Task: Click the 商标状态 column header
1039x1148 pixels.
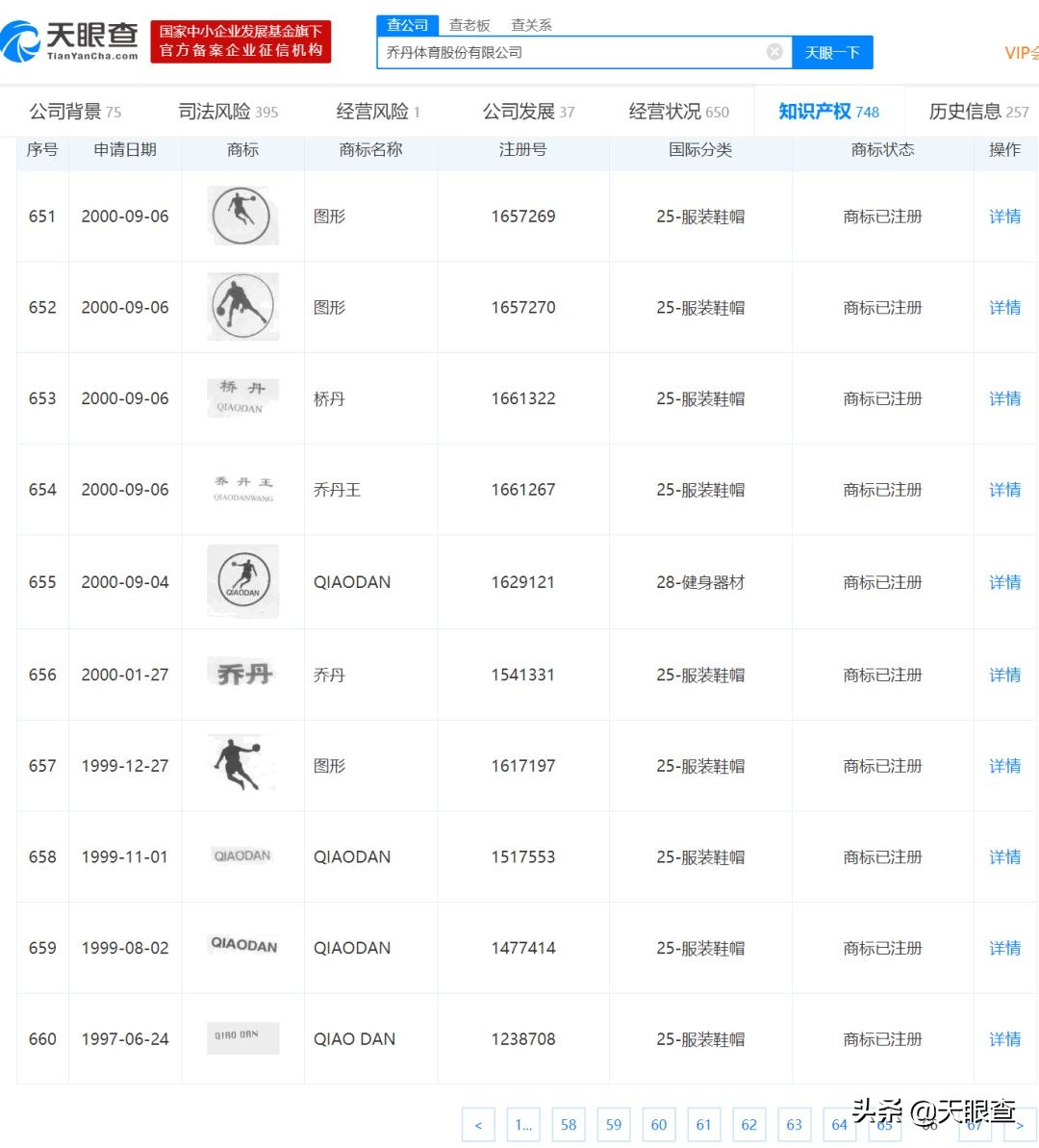Action: coord(882,149)
